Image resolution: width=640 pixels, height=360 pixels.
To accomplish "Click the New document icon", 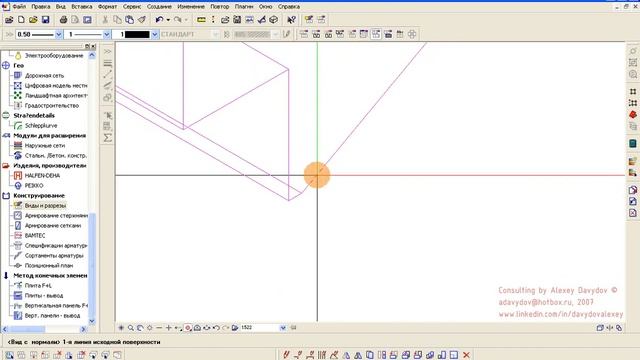I will [21, 20].
